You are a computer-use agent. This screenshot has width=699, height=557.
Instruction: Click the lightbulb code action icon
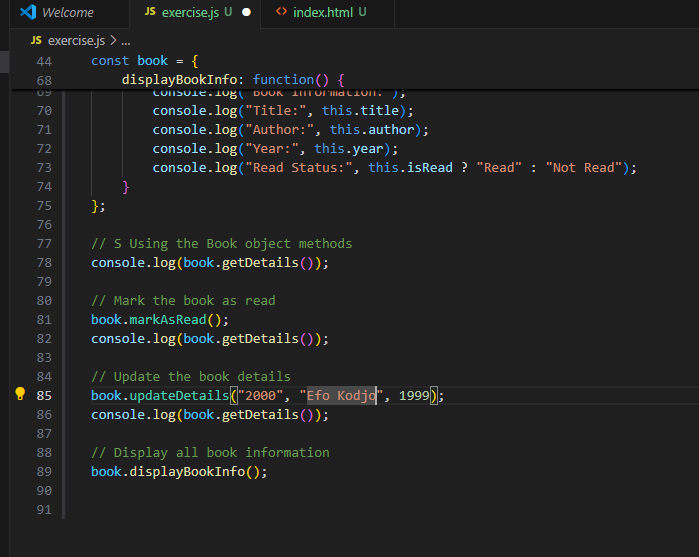[x=20, y=394]
